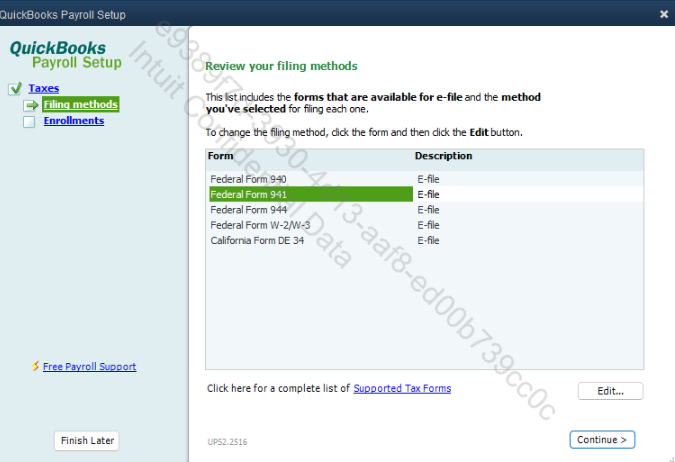Select the California Form DE 34 row

[x=424, y=241]
